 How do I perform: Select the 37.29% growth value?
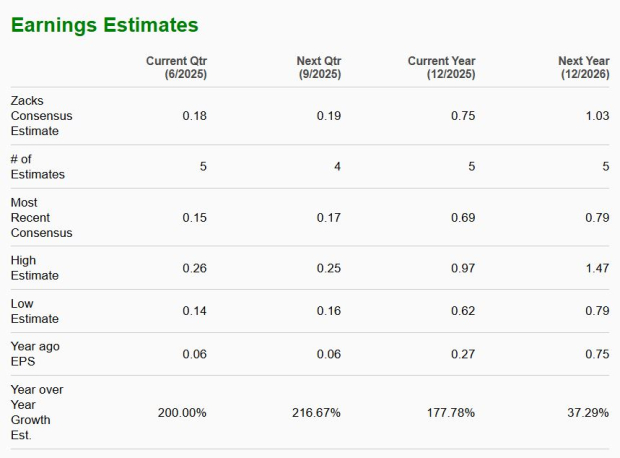pos(587,413)
